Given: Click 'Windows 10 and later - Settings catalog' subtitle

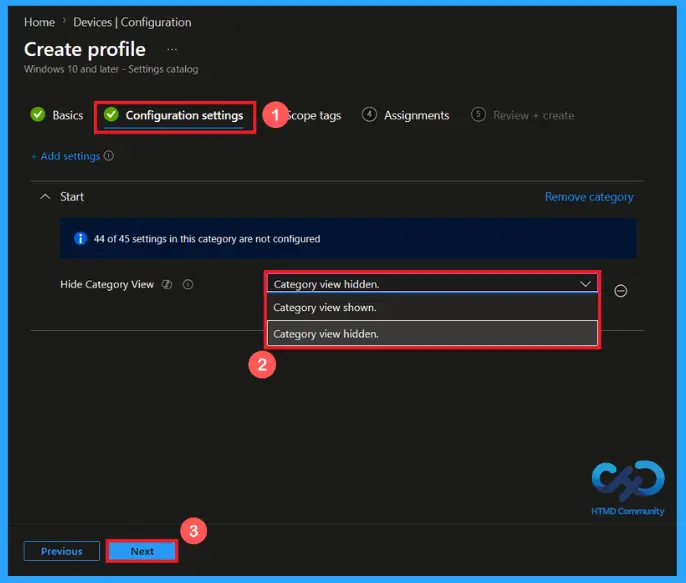Looking at the screenshot, I should [x=111, y=69].
